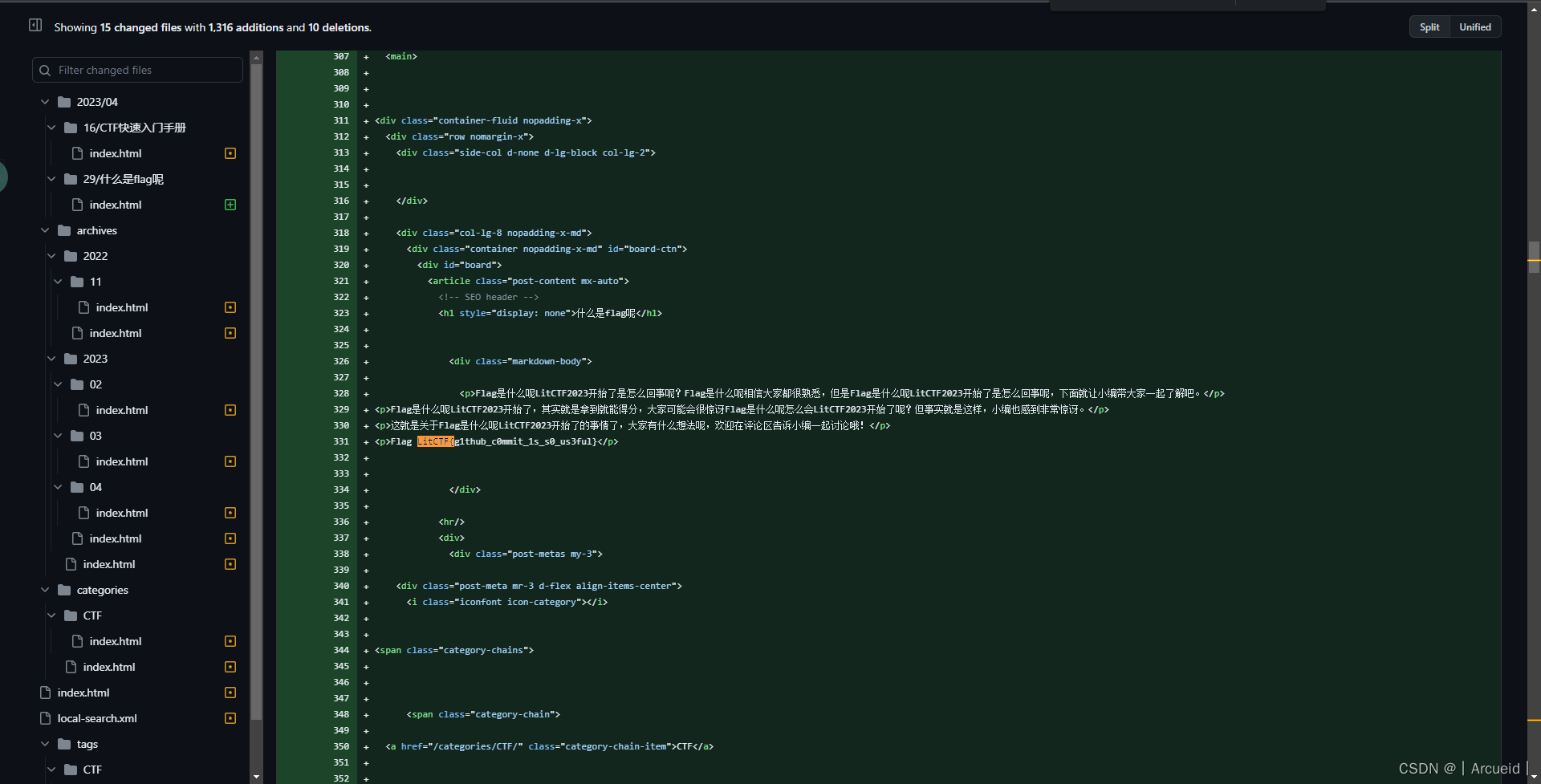Open index.html under 16/CTF快速入门手册
Screen dimensions: 1541x784
click(115, 153)
